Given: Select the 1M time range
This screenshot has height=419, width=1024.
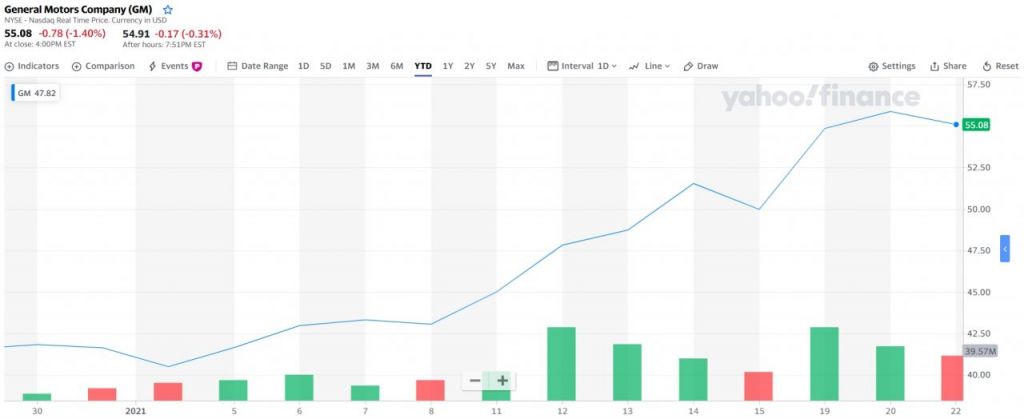Looking at the screenshot, I should (349, 66).
